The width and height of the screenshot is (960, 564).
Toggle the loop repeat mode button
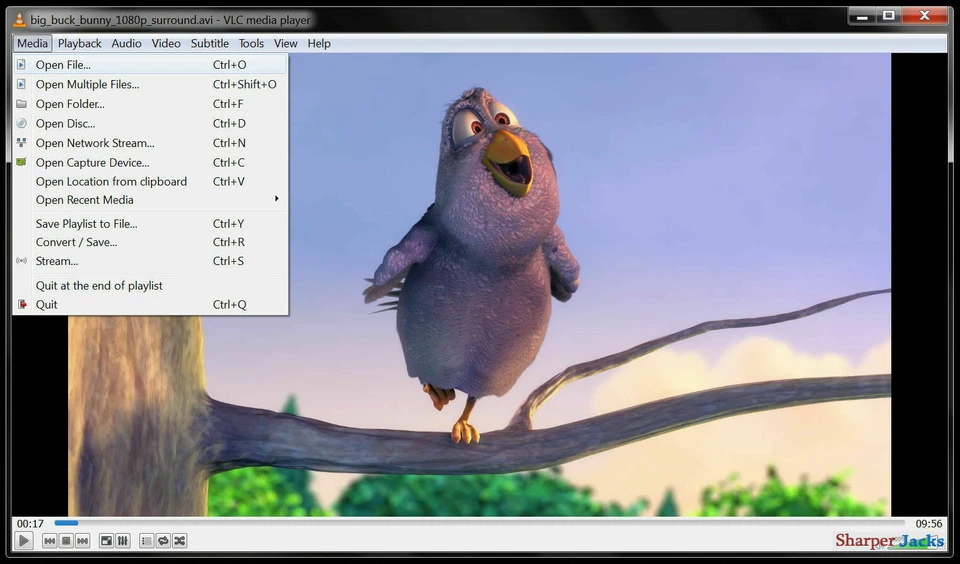pyautogui.click(x=163, y=541)
